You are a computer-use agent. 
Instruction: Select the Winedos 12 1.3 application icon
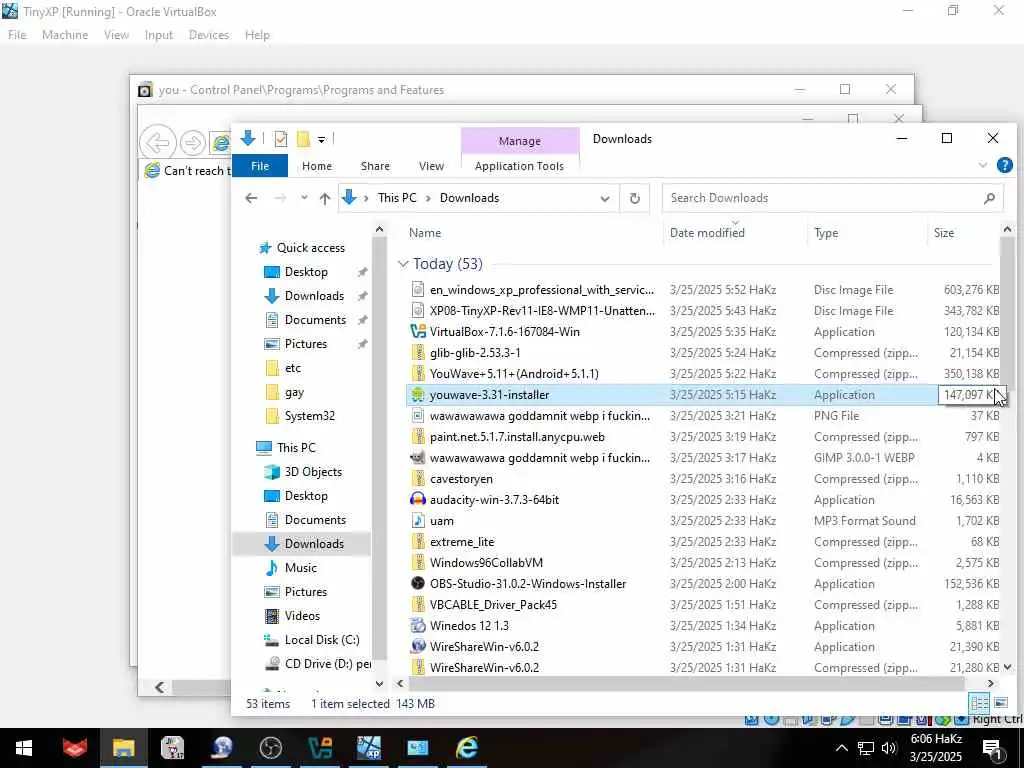(x=417, y=626)
